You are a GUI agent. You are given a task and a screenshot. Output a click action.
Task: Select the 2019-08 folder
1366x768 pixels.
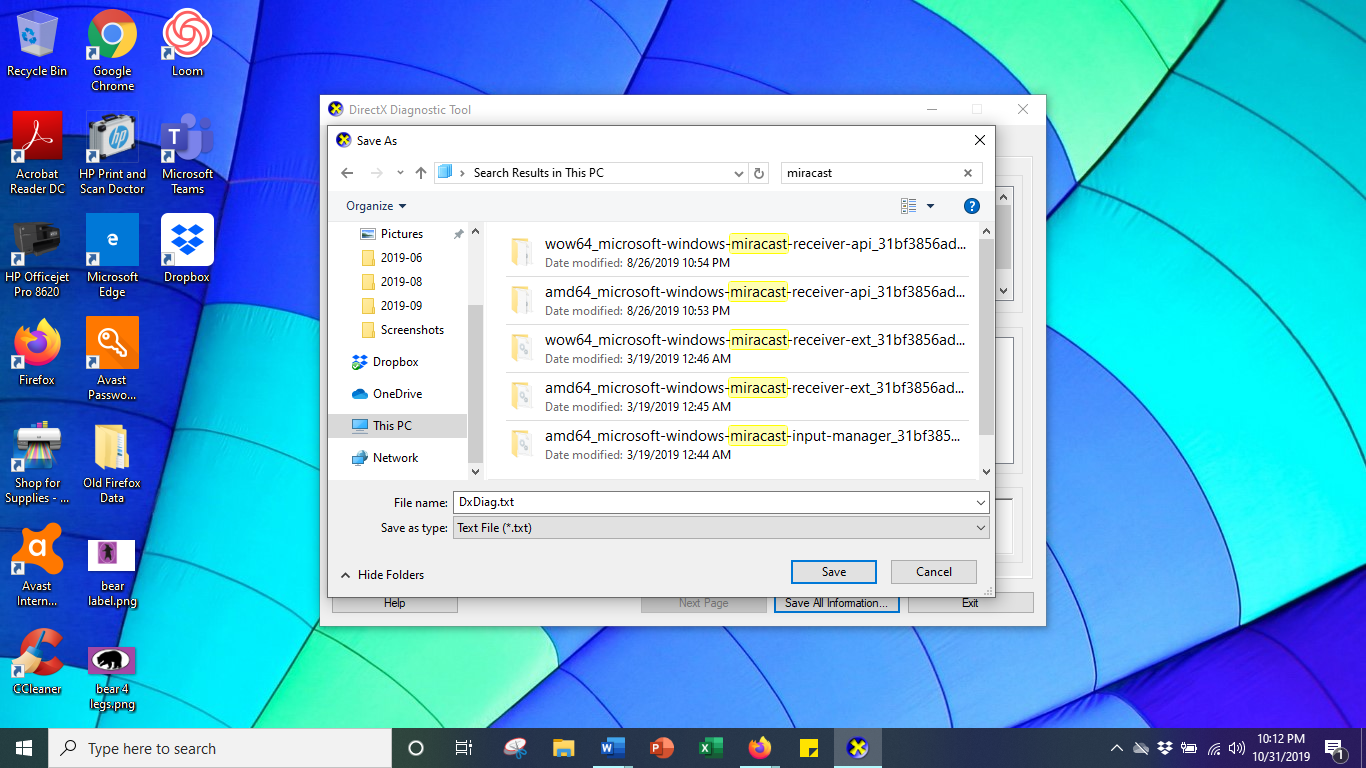pos(401,282)
